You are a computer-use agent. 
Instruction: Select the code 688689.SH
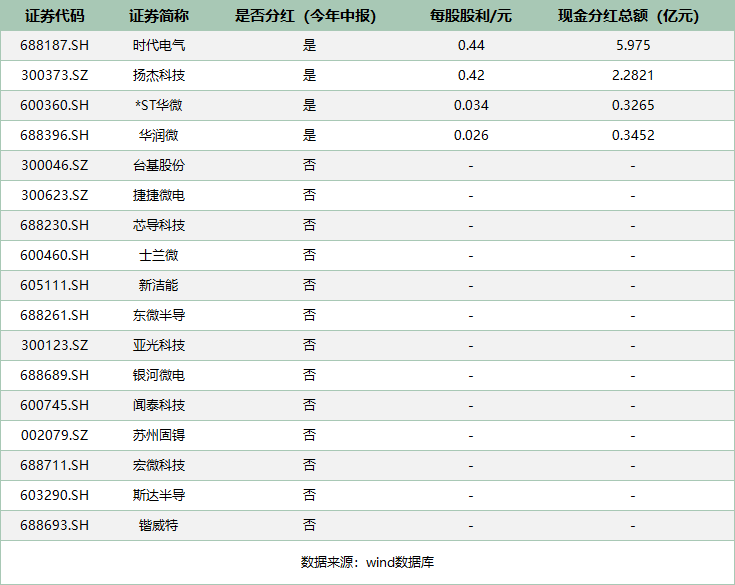tap(54, 375)
